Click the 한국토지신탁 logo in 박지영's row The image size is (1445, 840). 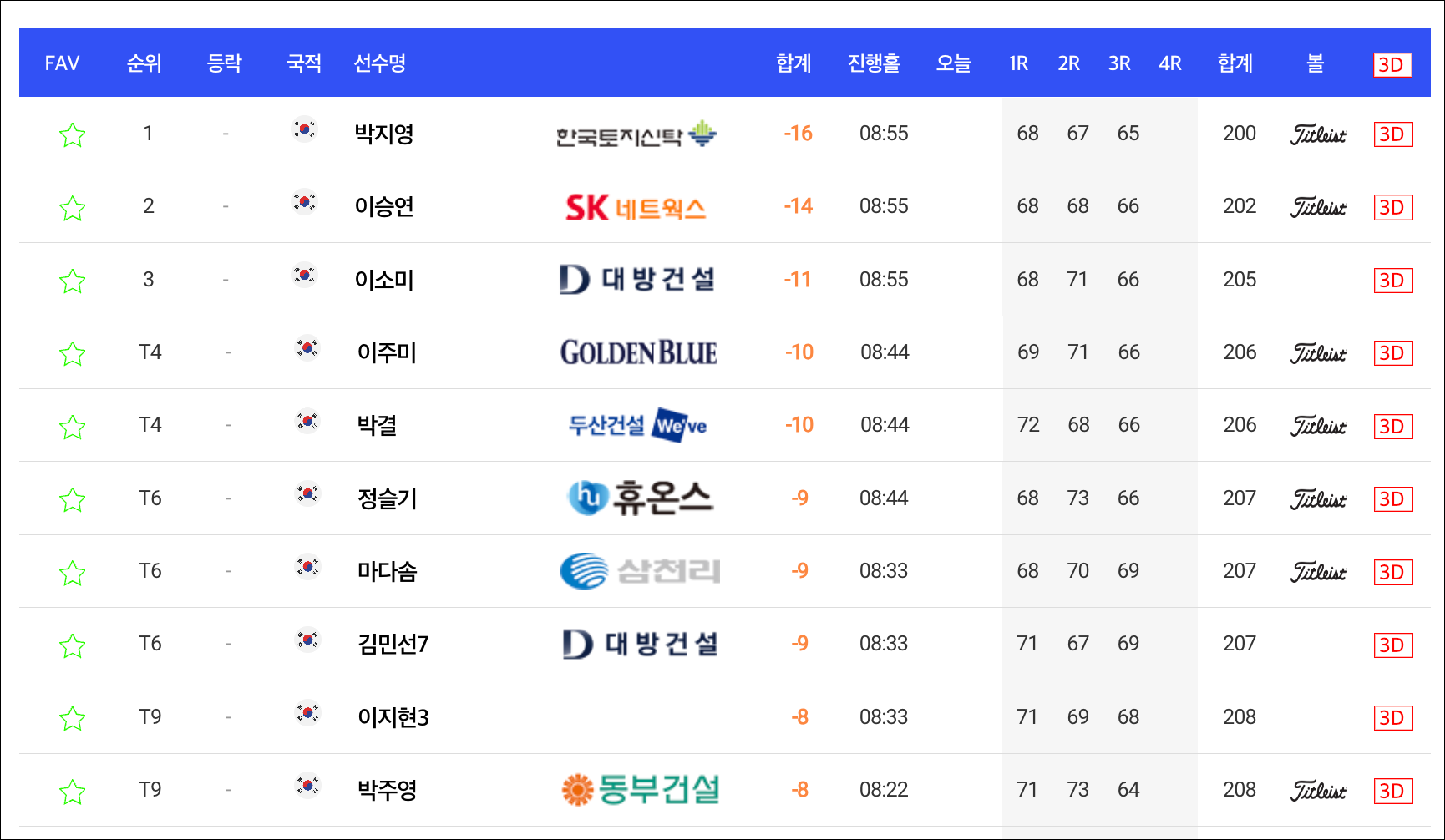tap(636, 133)
